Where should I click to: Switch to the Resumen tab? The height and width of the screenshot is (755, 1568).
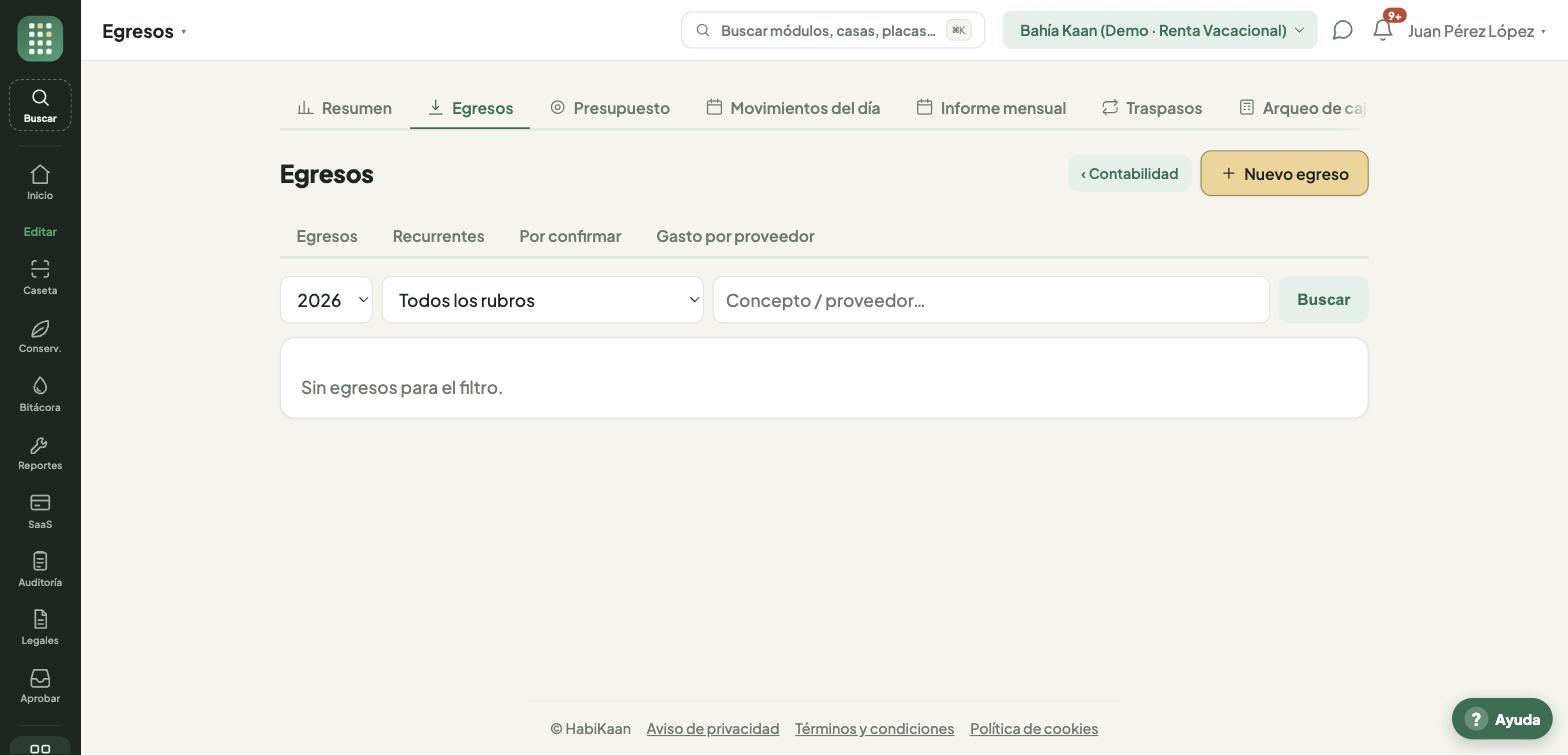coord(345,107)
